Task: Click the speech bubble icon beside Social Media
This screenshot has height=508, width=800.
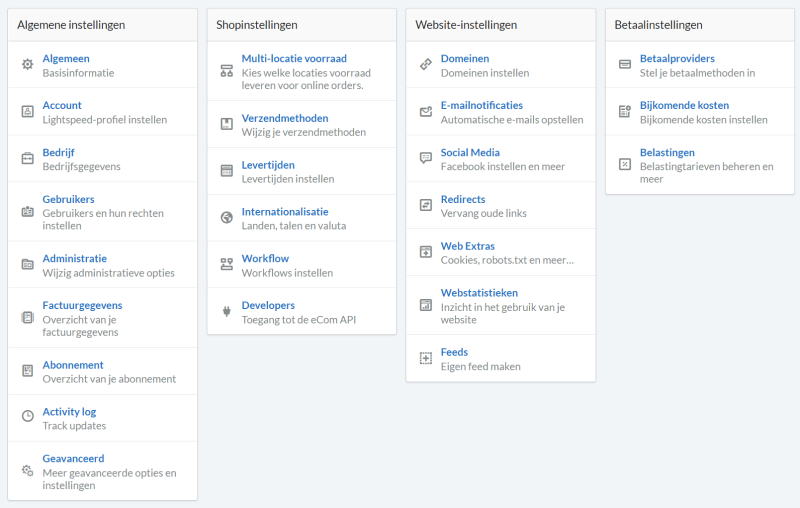Action: pos(426,158)
